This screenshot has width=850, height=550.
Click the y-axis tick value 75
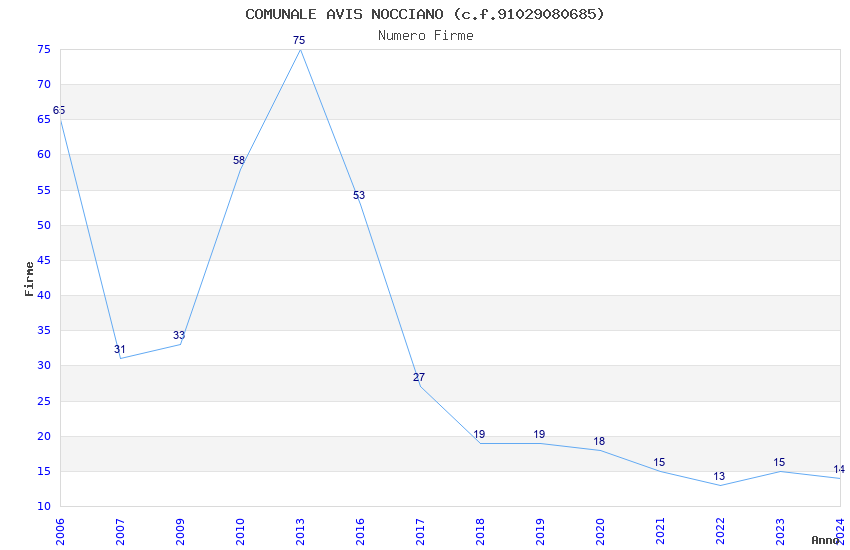(44, 49)
